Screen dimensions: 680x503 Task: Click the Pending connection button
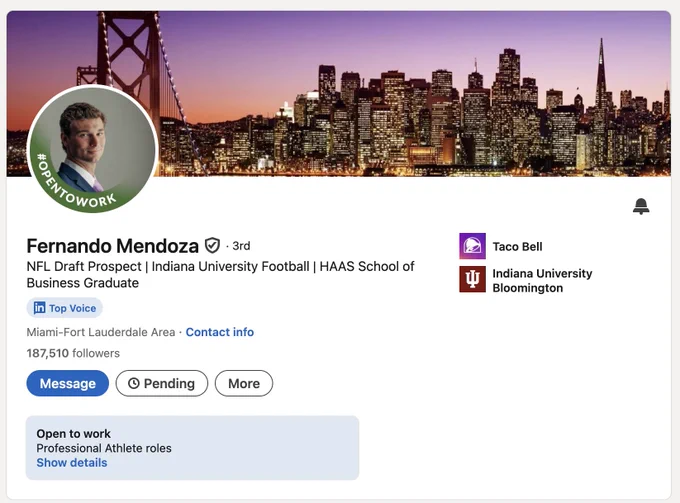click(162, 383)
